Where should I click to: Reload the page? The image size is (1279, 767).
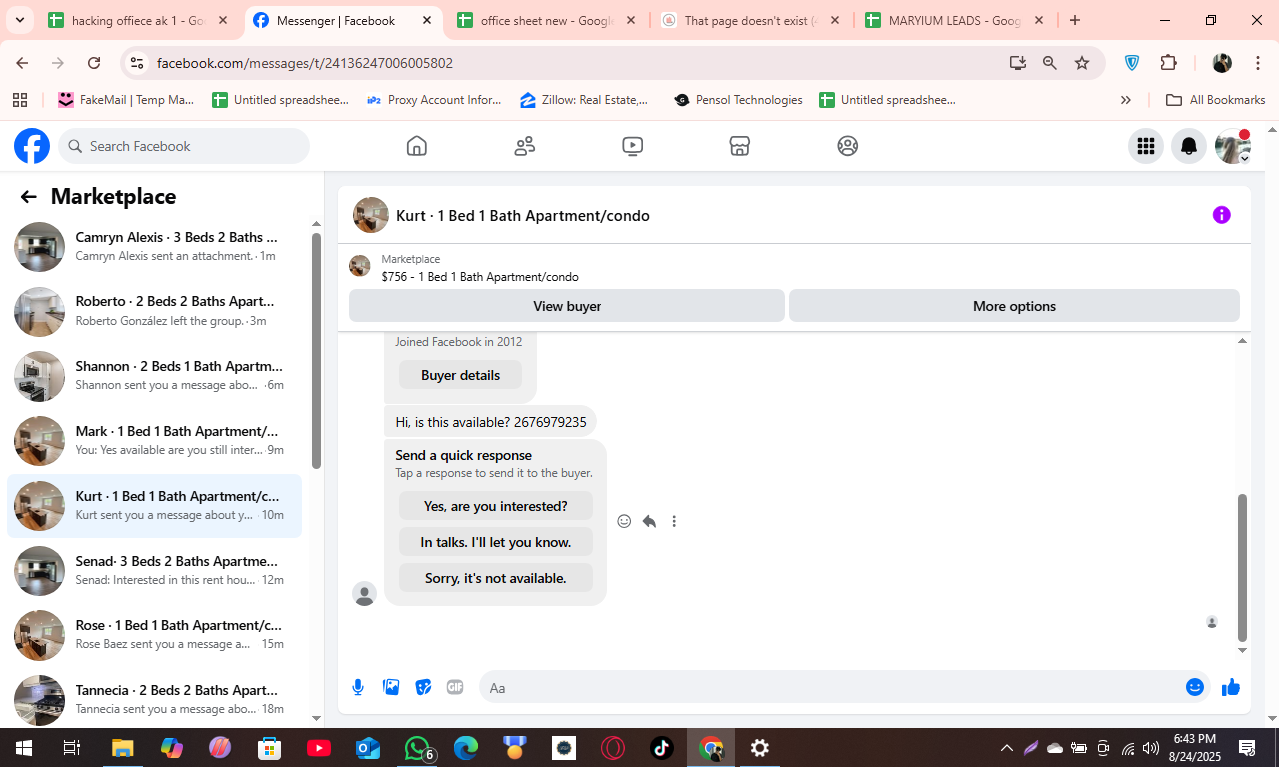[94, 63]
